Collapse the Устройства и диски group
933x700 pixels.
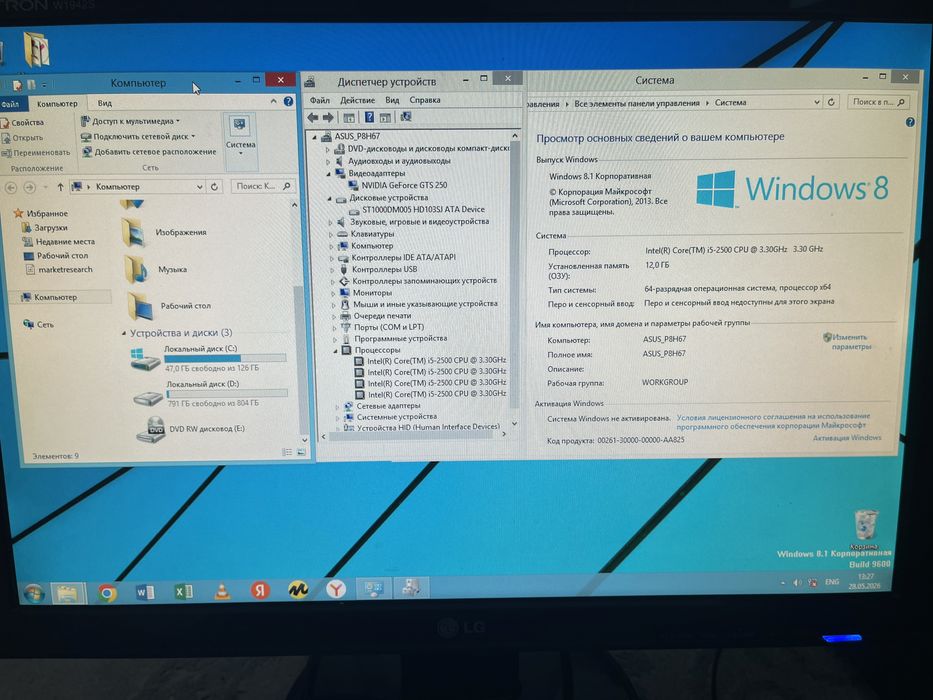click(x=124, y=333)
